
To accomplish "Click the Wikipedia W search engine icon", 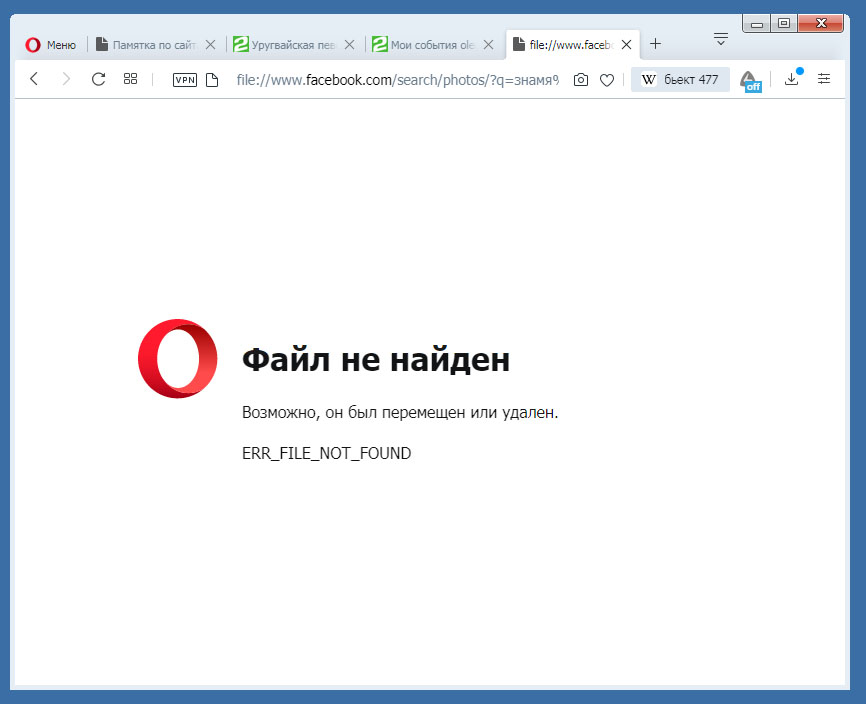I will pos(648,80).
